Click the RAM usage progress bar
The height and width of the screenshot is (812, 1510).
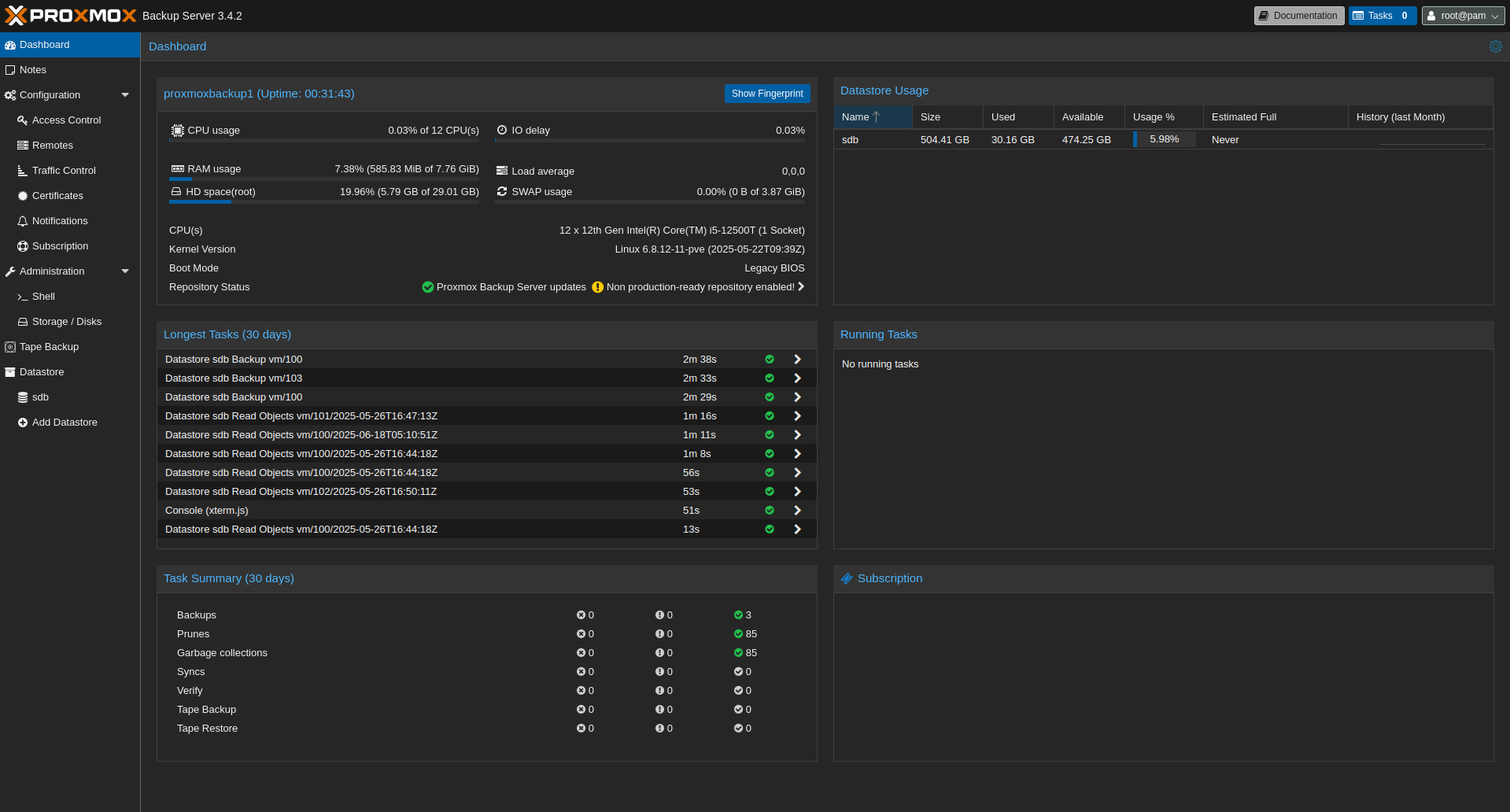[x=324, y=179]
